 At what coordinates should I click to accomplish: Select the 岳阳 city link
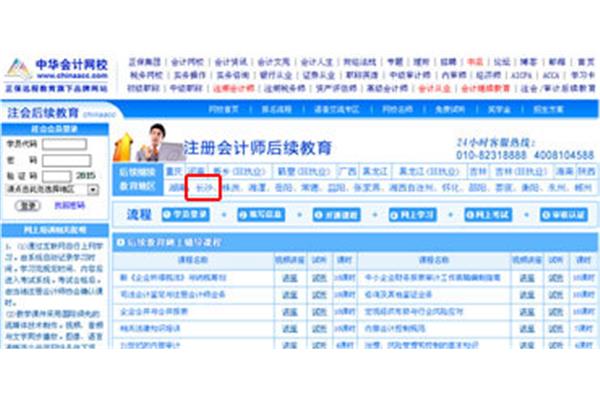(283, 188)
